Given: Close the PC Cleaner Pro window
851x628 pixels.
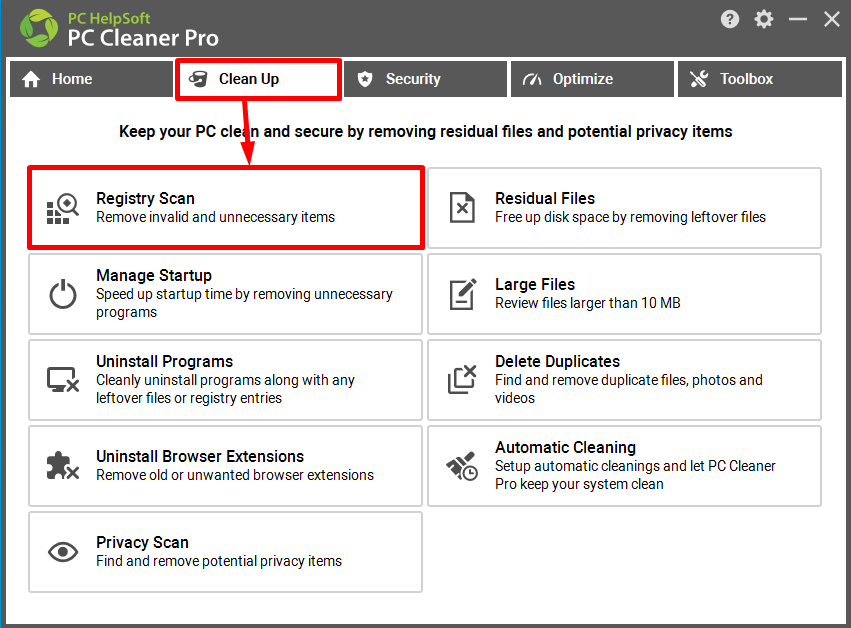Looking at the screenshot, I should coord(831,20).
